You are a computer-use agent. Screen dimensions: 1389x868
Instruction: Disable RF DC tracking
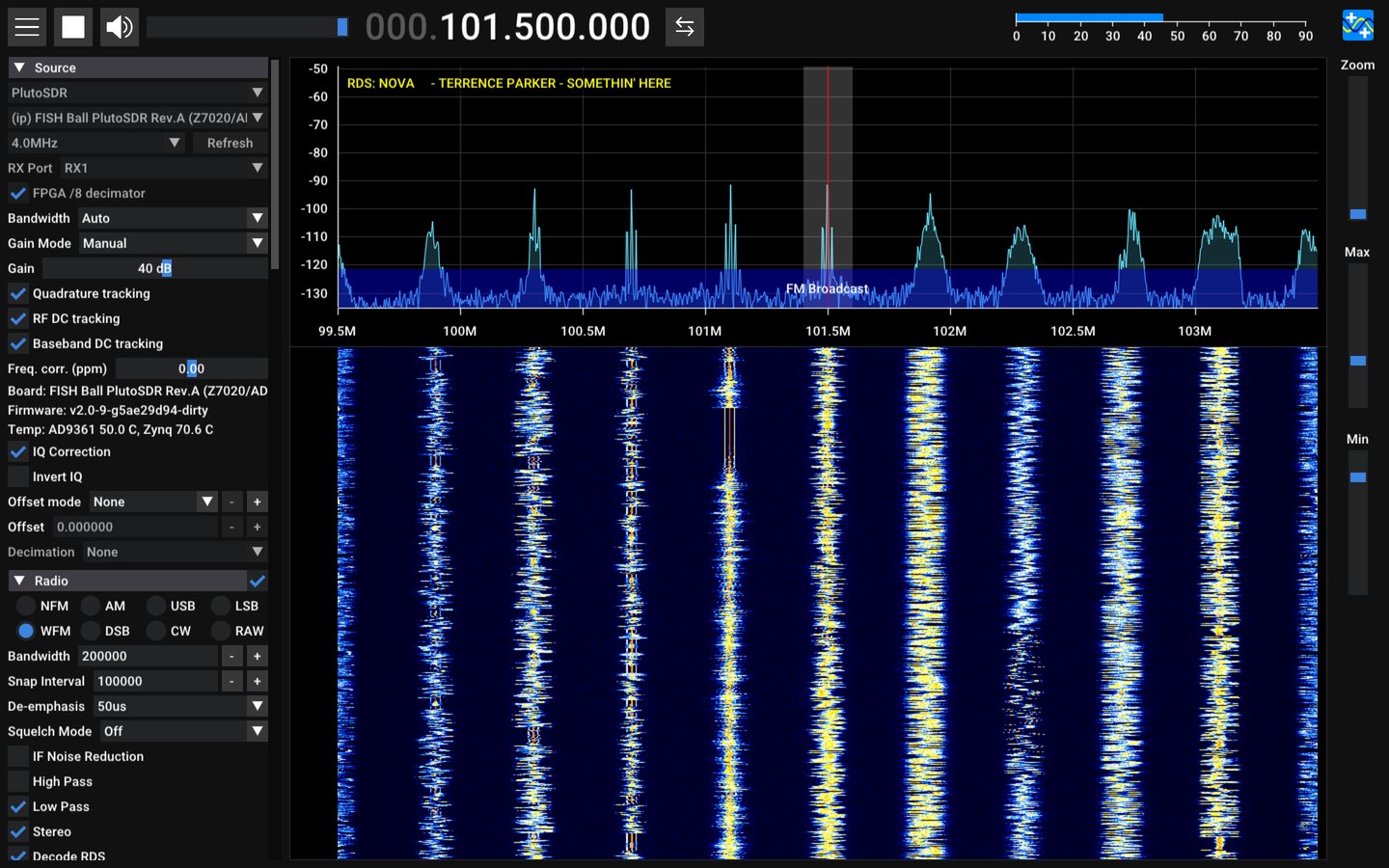18,318
